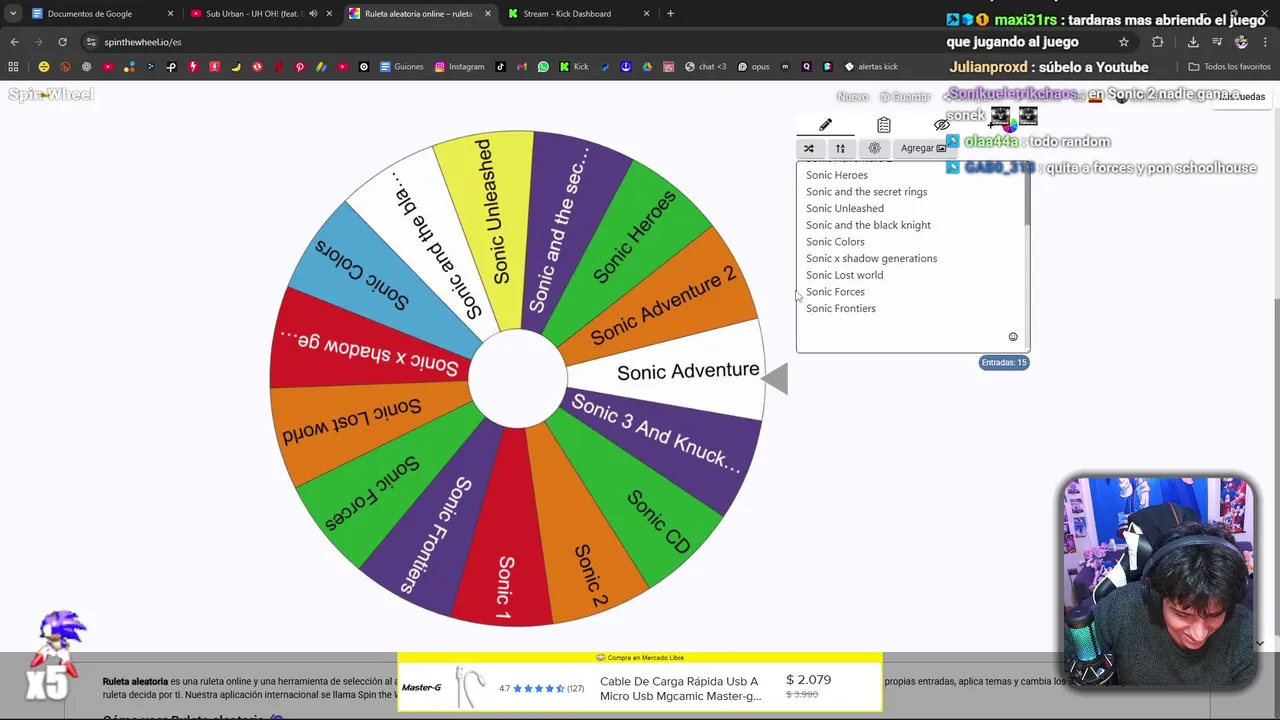Click the white center of the wheel
Image resolution: width=1280 pixels, height=720 pixels.
pyautogui.click(x=517, y=379)
